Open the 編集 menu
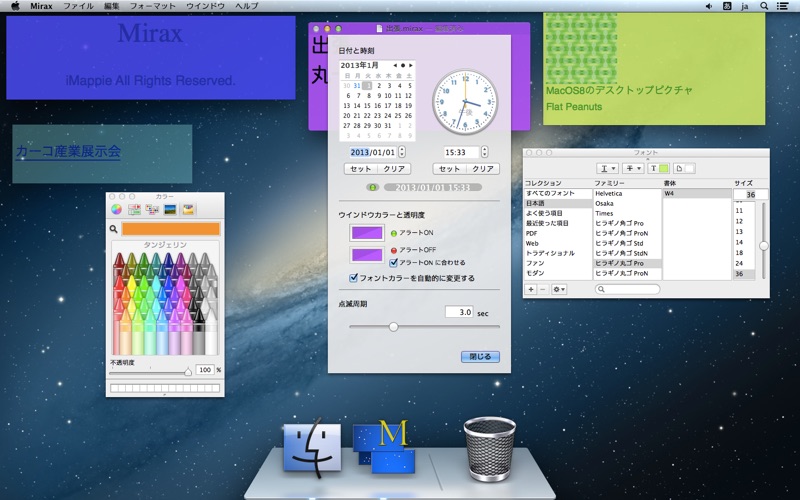The height and width of the screenshot is (500, 800). coord(111,6)
